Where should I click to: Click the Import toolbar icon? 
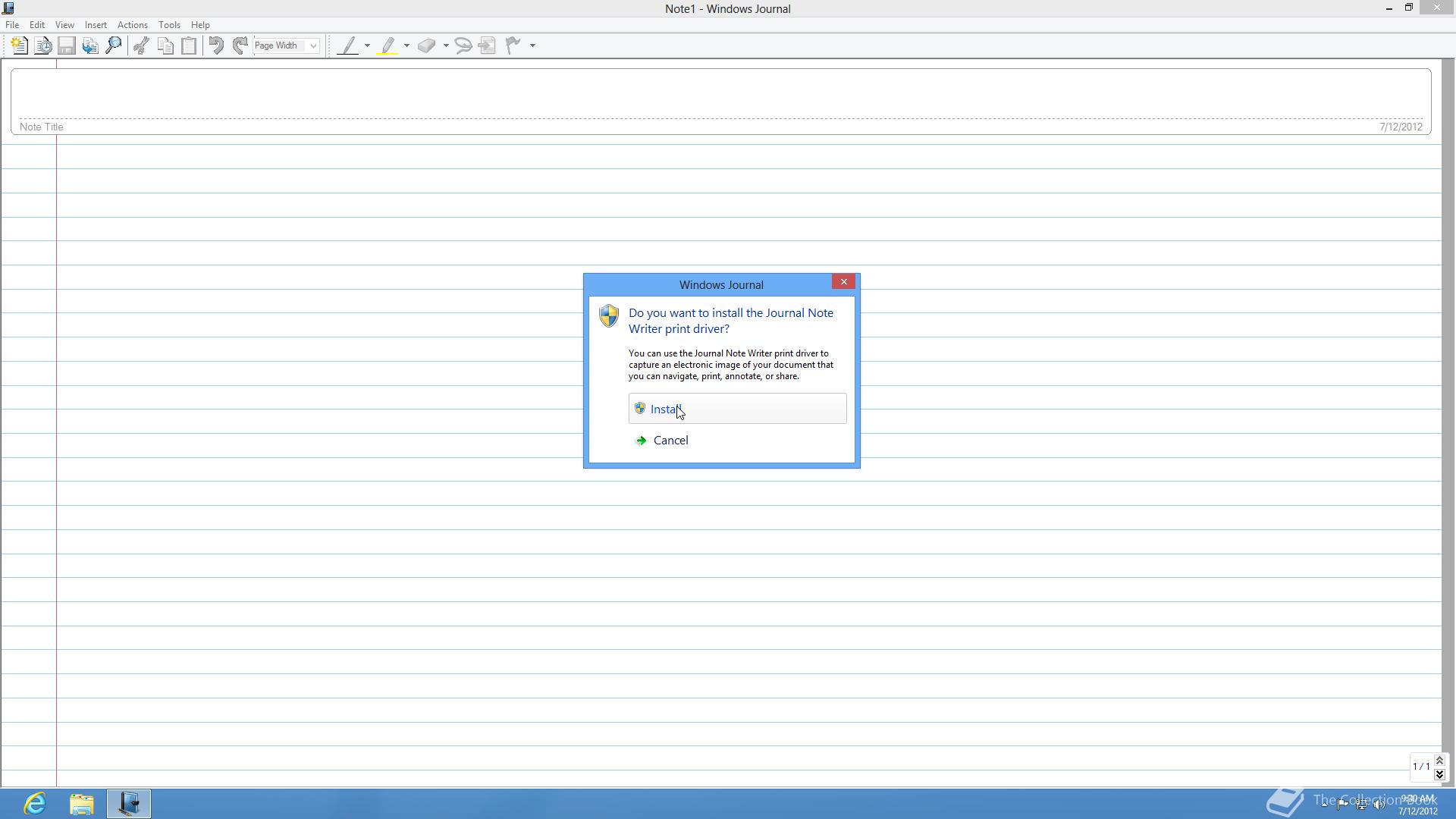[90, 45]
